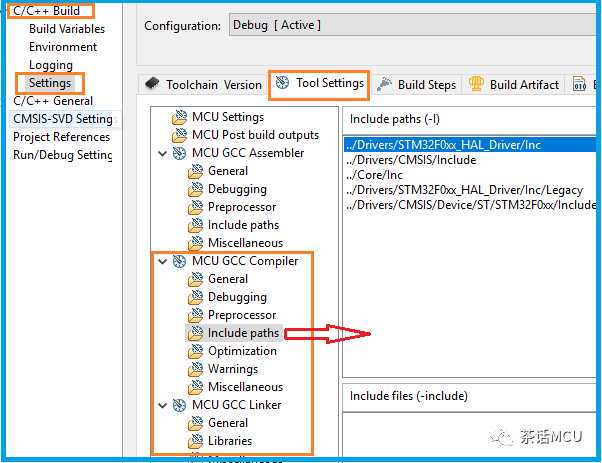This screenshot has width=602, height=463.
Task: Click the Assembler Miscellaneous folder icon
Action: [x=196, y=243]
